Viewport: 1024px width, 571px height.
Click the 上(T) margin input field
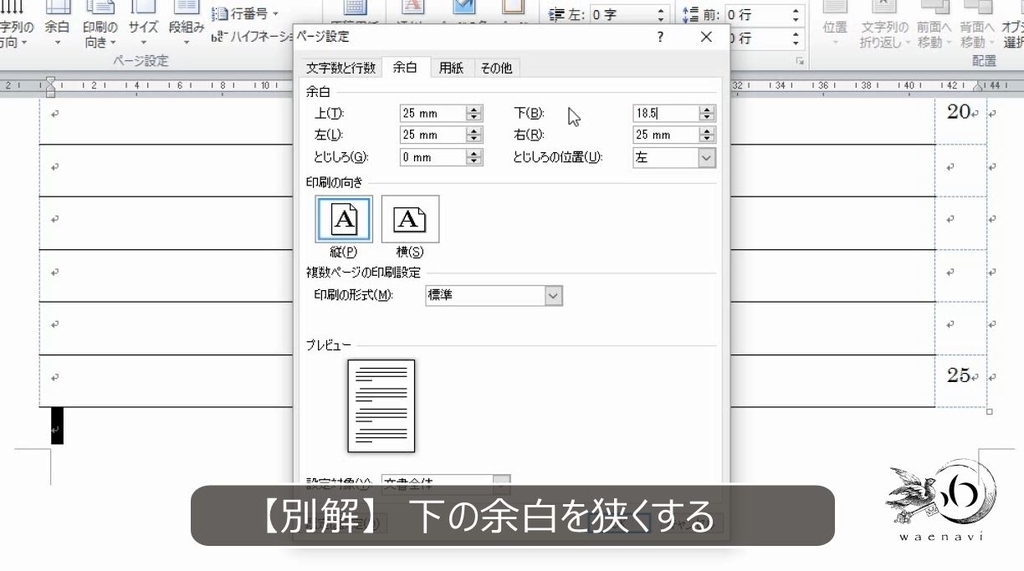[434, 113]
